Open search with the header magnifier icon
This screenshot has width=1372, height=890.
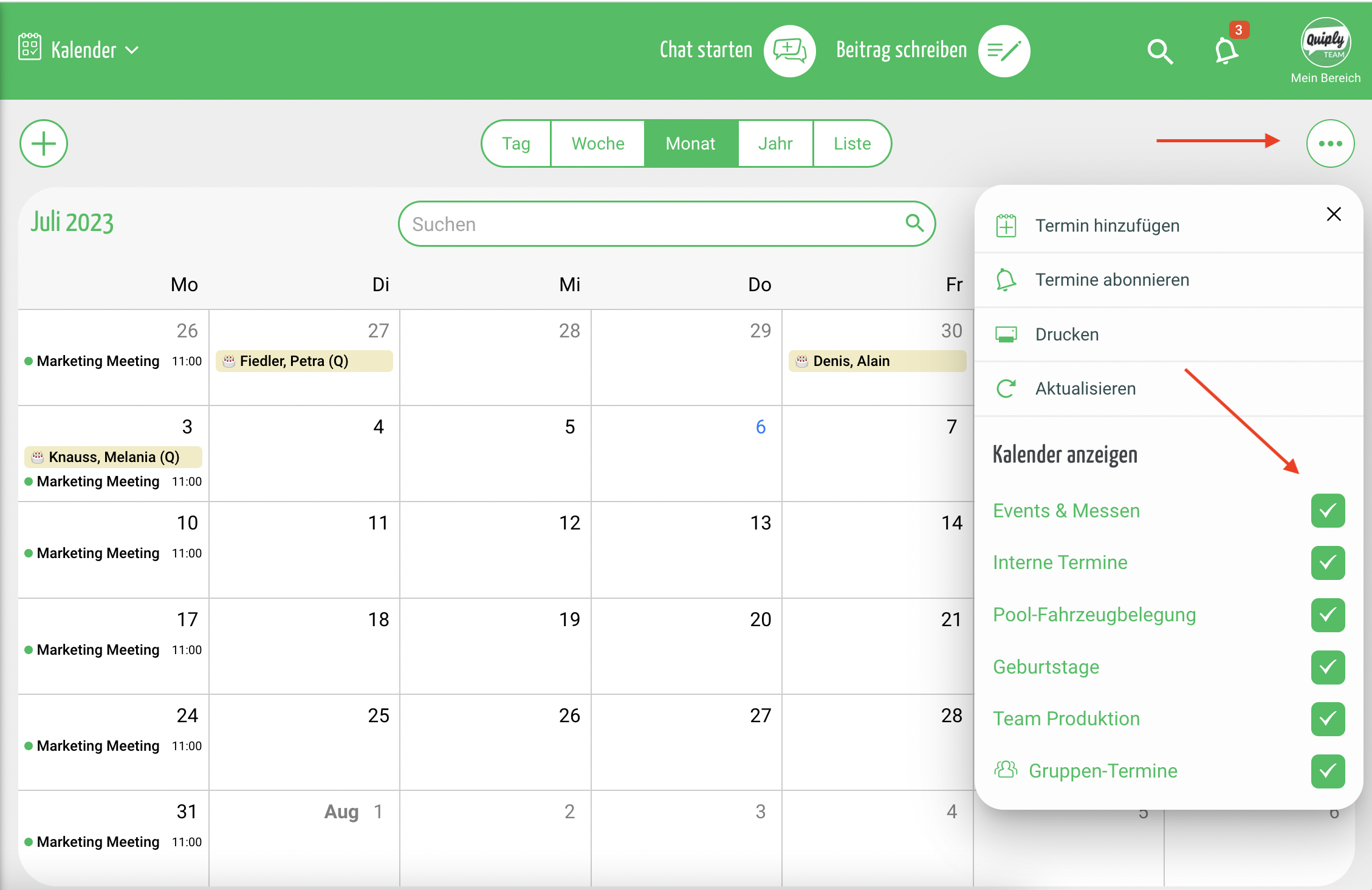pos(1159,52)
